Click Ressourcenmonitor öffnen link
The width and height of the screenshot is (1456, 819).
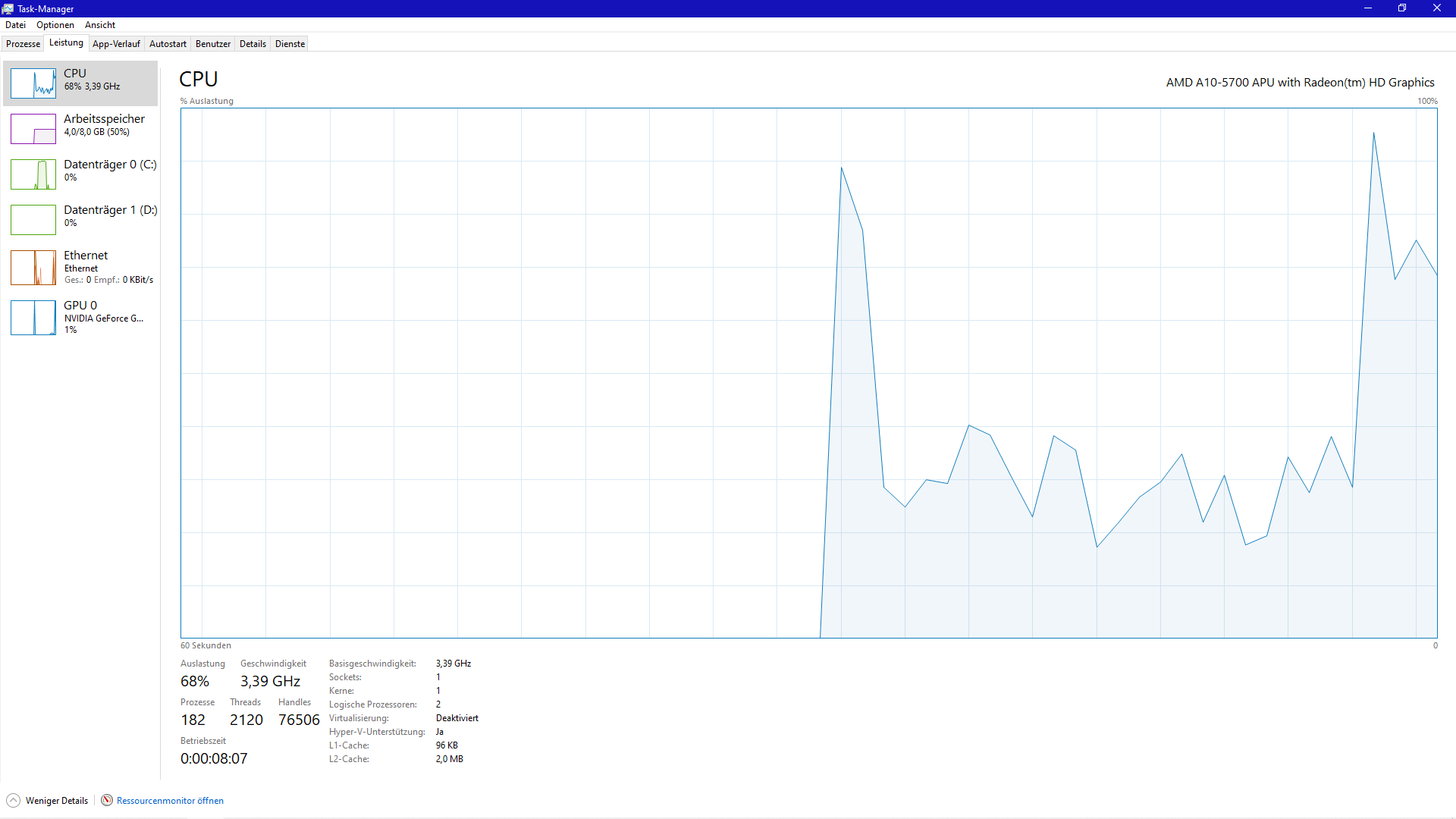pyautogui.click(x=170, y=801)
